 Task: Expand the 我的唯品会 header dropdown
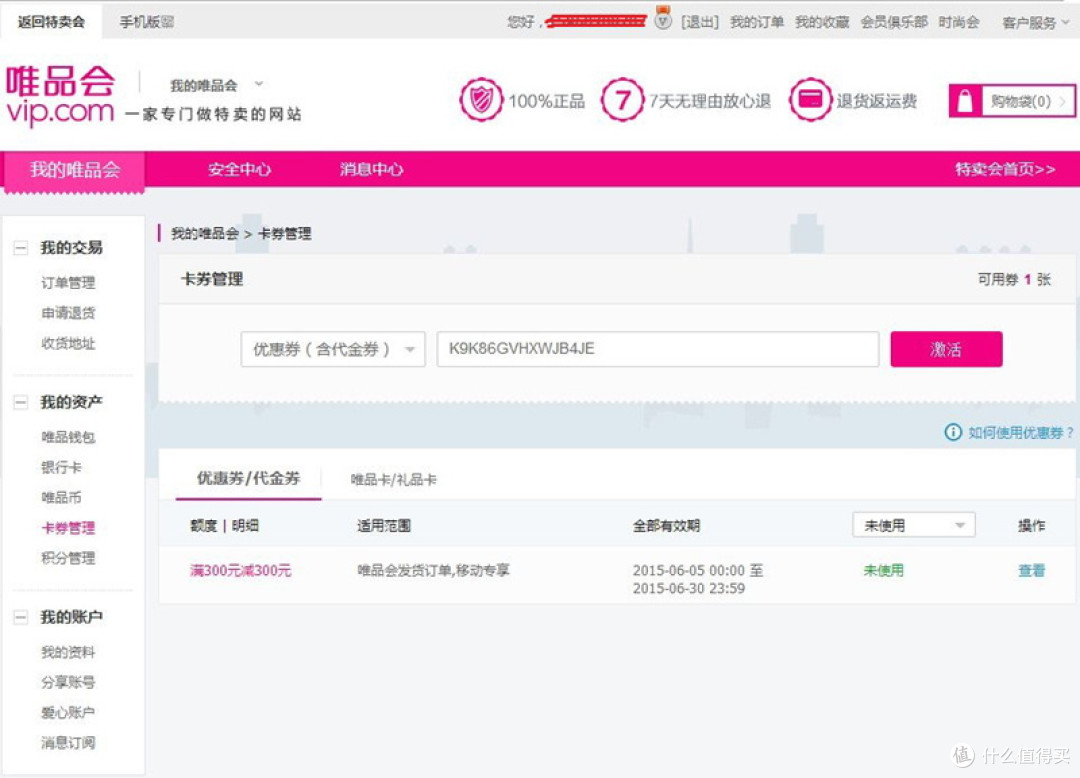pyautogui.click(x=217, y=85)
